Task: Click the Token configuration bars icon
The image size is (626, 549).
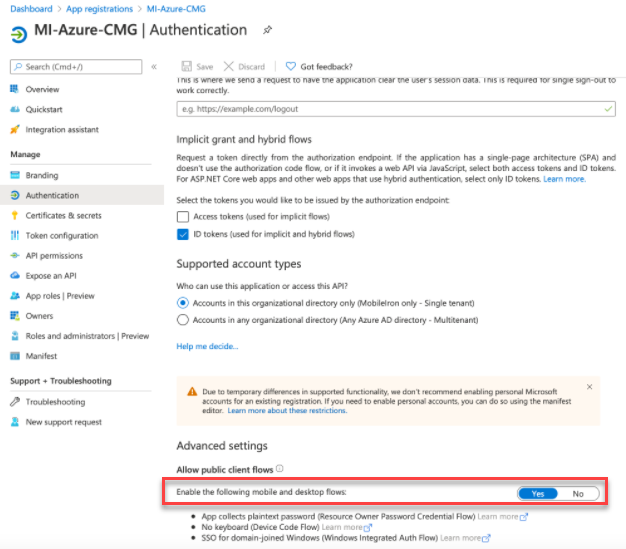Action: [x=15, y=235]
